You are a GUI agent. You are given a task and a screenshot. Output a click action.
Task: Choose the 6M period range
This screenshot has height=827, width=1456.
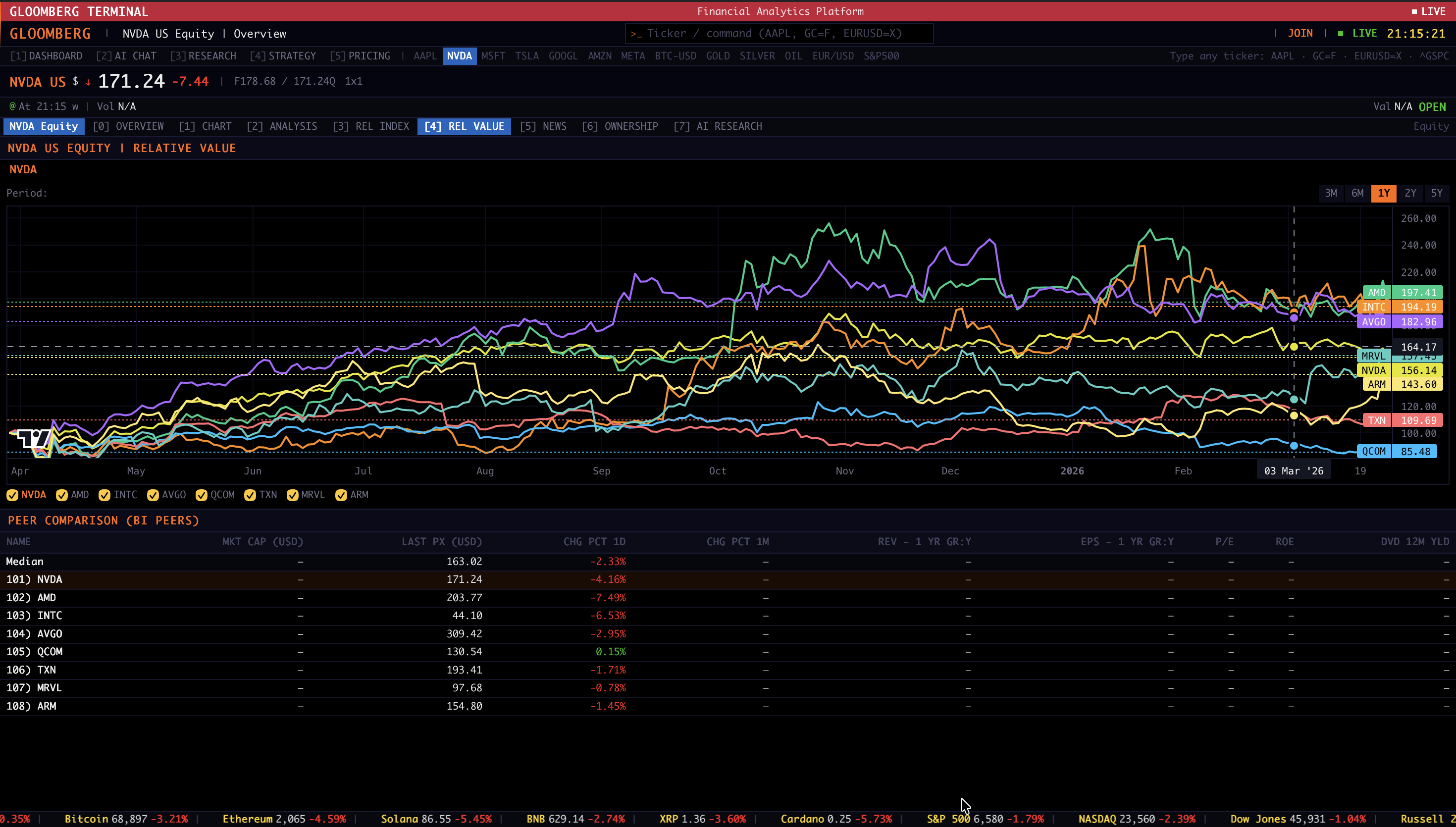[x=1357, y=193]
